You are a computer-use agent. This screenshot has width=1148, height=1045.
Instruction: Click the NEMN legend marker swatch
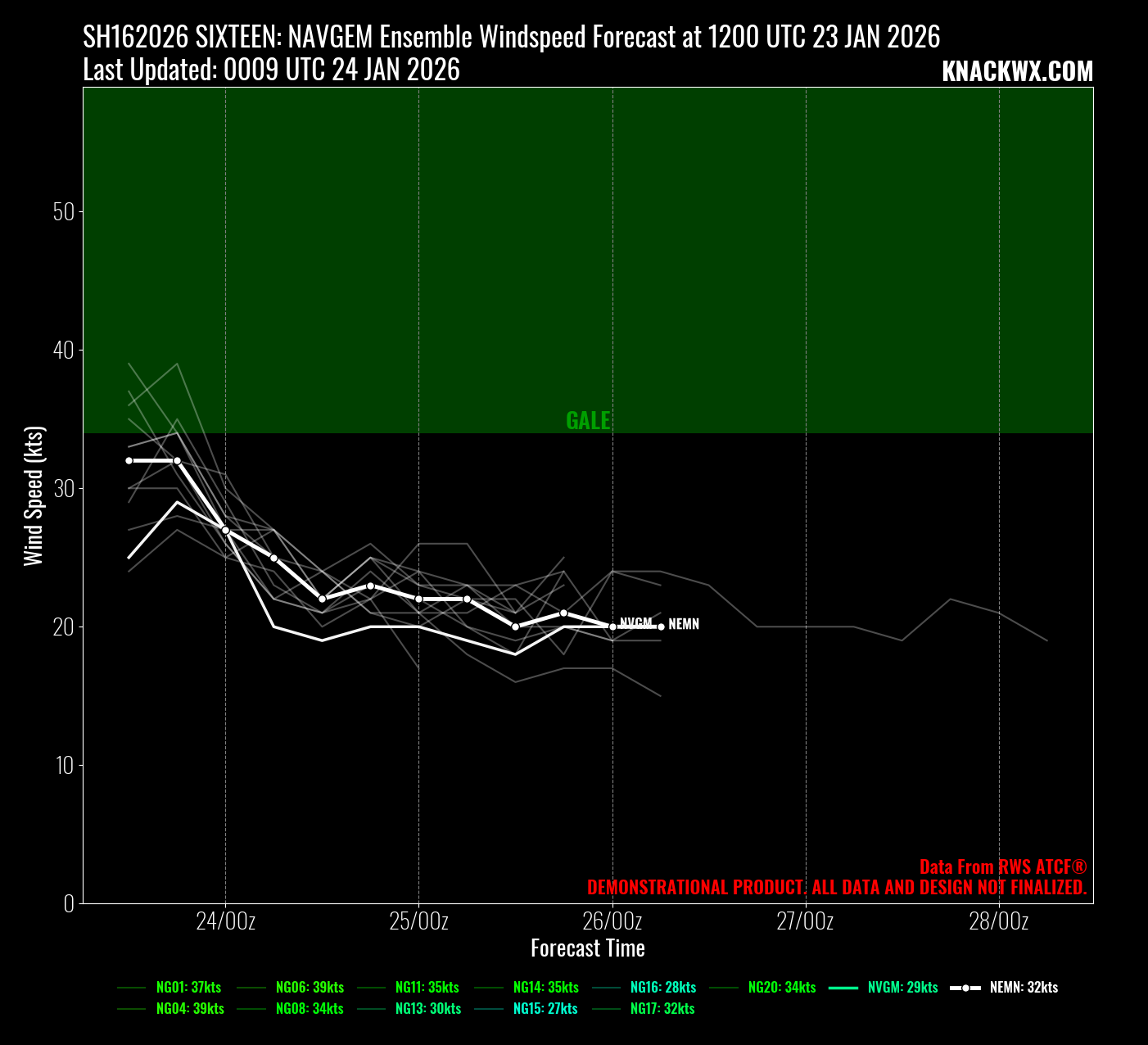(965, 988)
